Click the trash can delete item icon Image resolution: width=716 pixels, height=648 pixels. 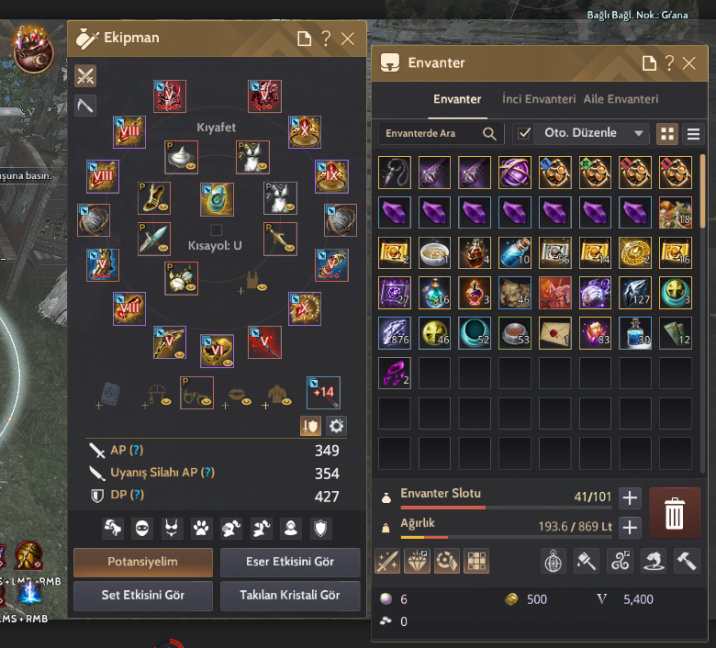point(674,512)
